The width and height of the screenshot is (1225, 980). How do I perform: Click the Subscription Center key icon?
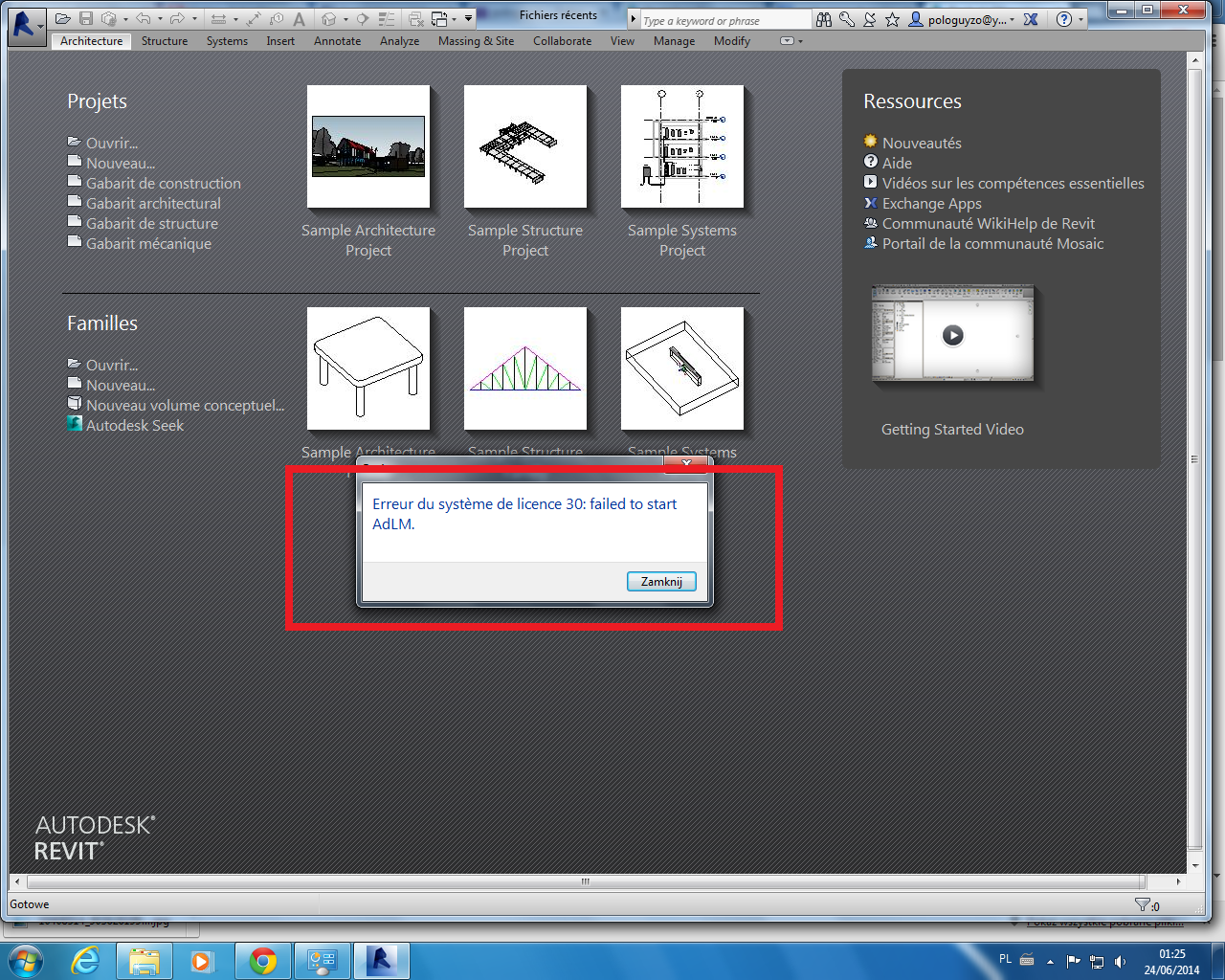(x=847, y=19)
